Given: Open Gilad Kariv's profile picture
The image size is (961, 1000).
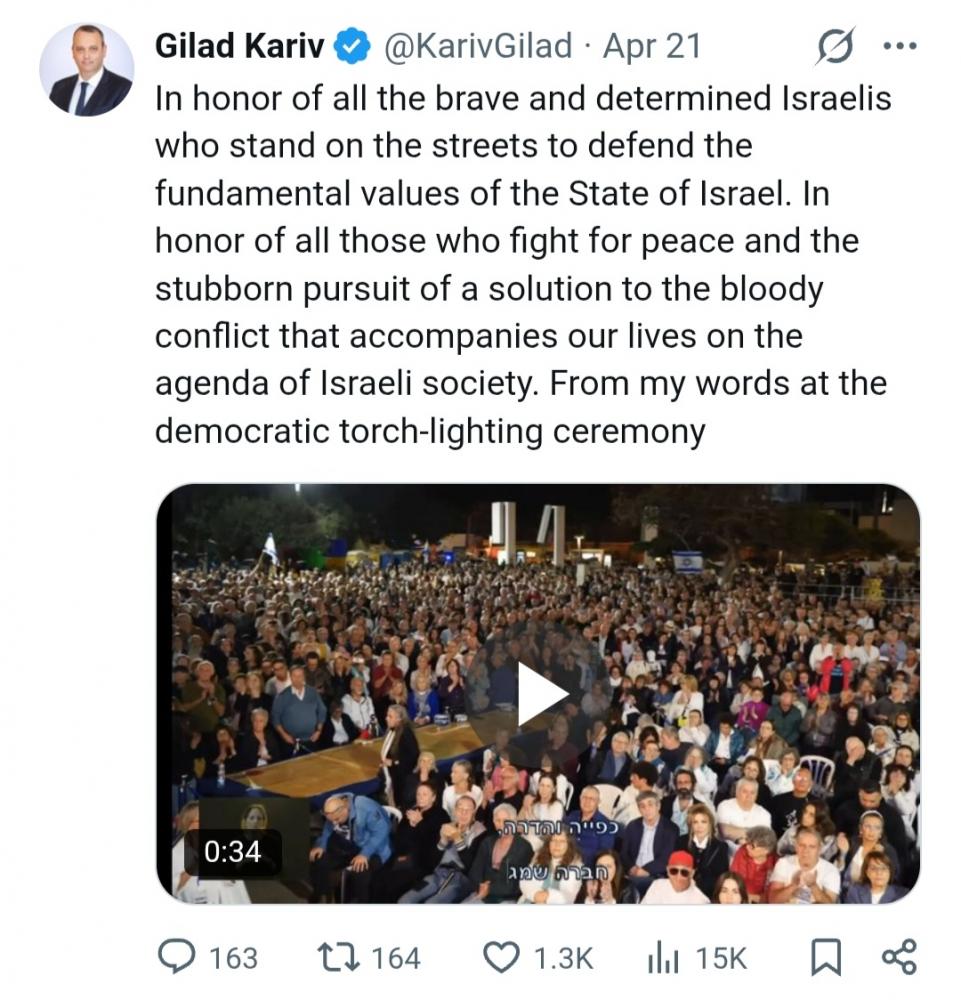Looking at the screenshot, I should click(x=86, y=70).
